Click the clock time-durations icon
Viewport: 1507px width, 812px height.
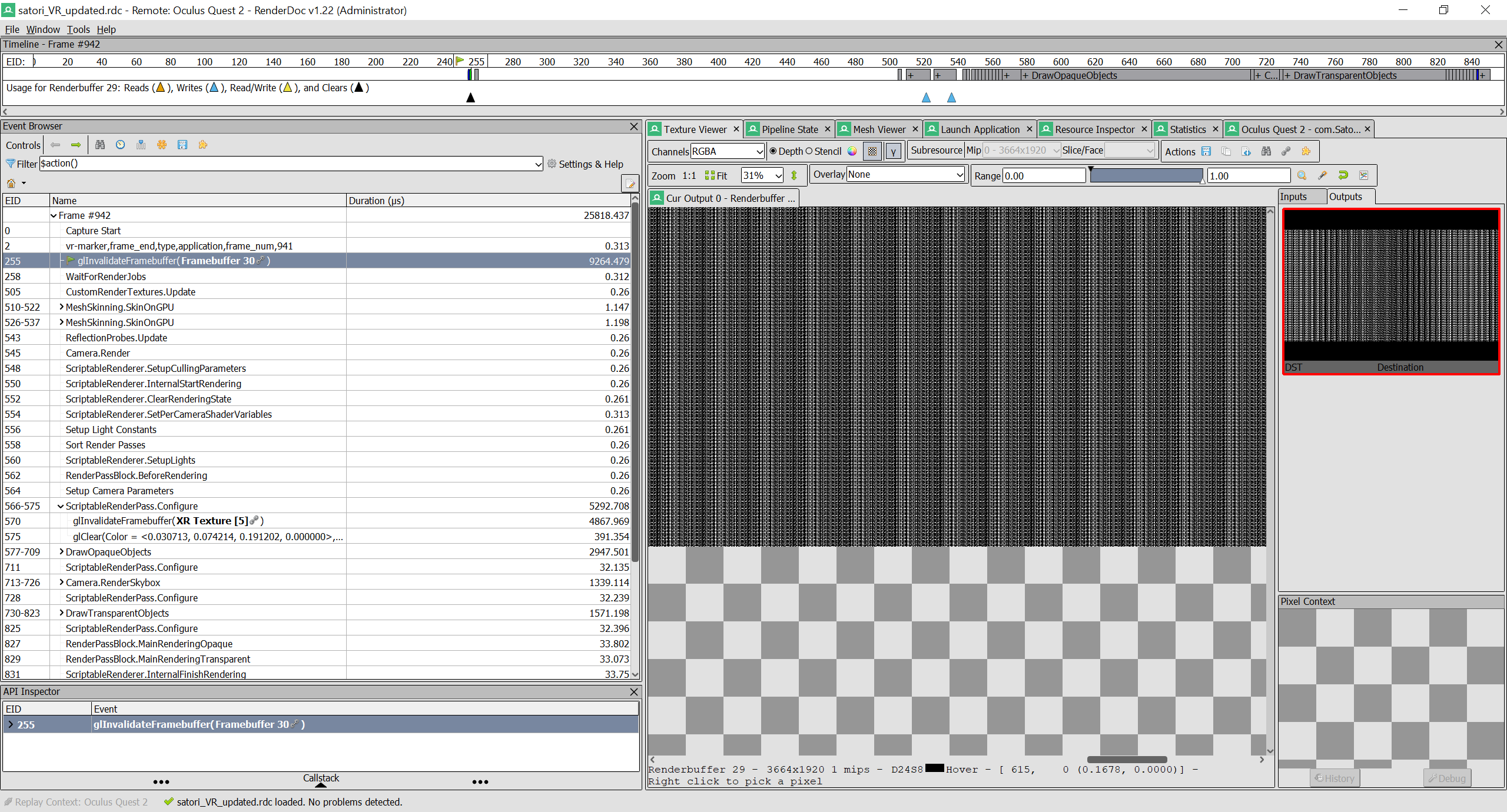[x=121, y=145]
